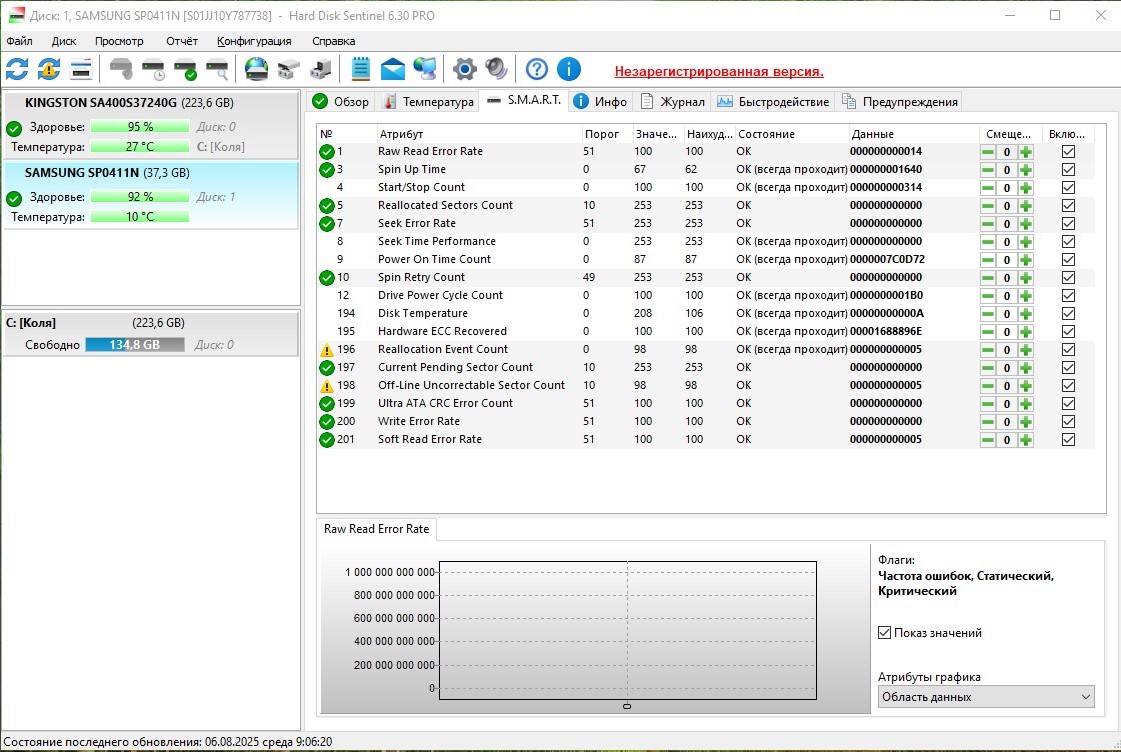Click the 'Незарегистрированная версия.' link
This screenshot has width=1121, height=752.
[x=719, y=72]
